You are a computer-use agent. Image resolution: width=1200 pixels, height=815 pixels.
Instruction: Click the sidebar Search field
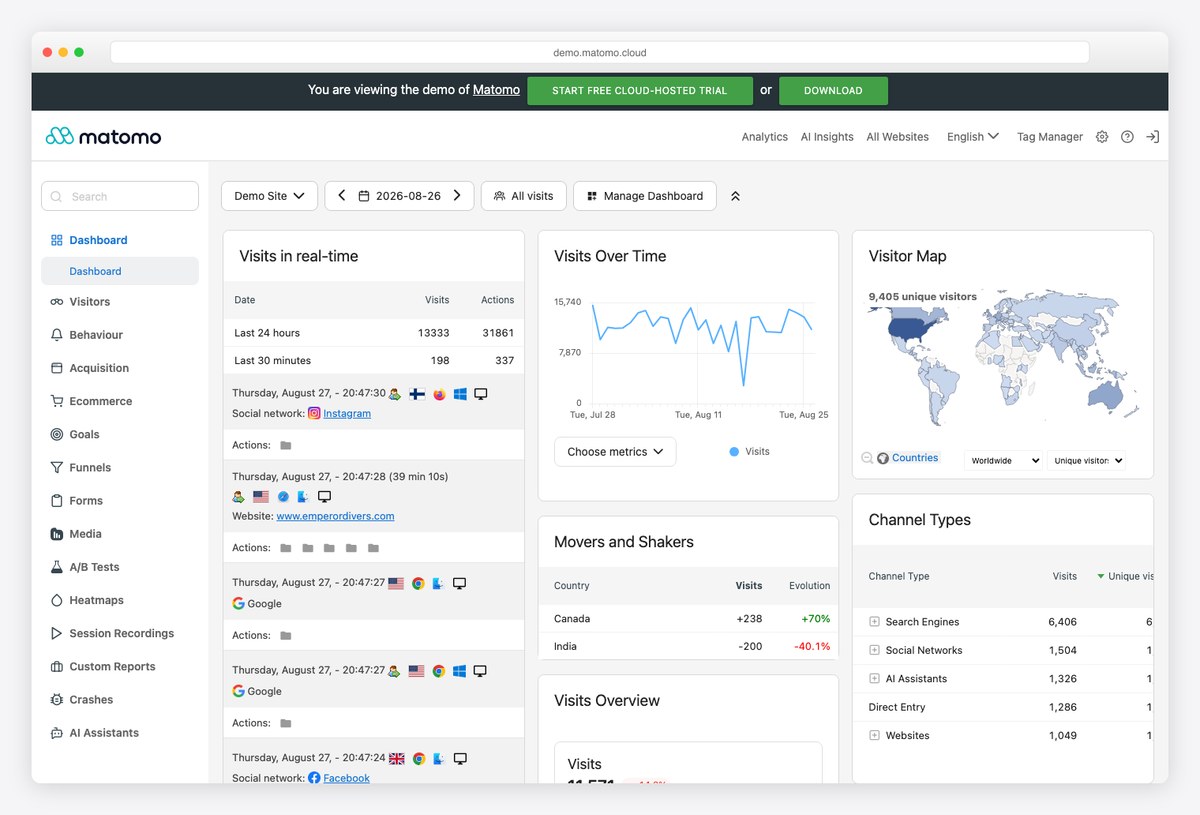pyautogui.click(x=120, y=196)
